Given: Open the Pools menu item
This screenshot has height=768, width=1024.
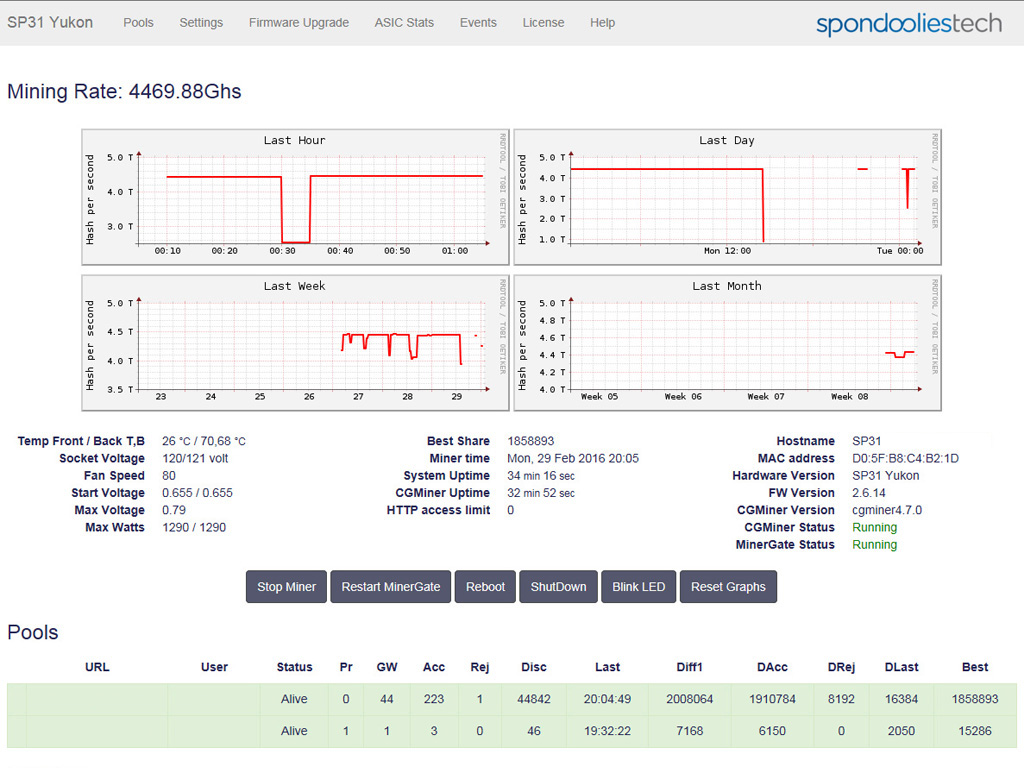Looking at the screenshot, I should [x=138, y=22].
